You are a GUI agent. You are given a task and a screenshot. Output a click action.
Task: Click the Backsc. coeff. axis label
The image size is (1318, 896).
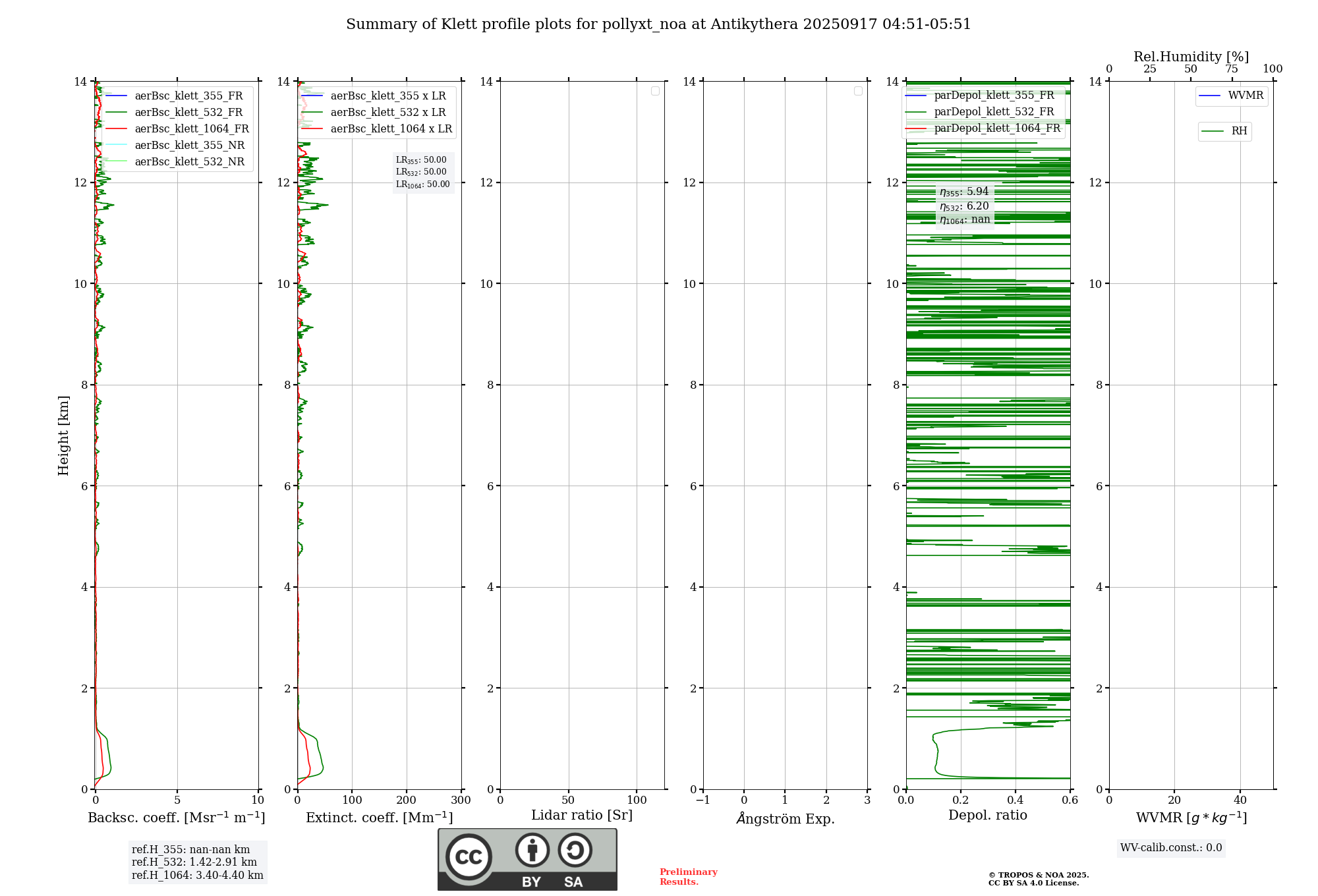pyautogui.click(x=177, y=818)
